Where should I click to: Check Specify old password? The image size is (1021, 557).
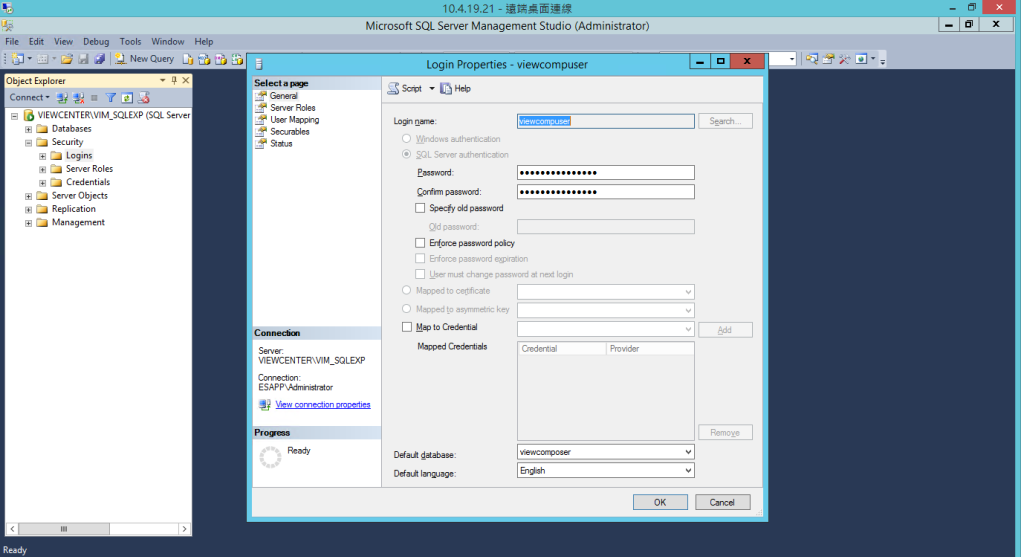click(x=420, y=208)
